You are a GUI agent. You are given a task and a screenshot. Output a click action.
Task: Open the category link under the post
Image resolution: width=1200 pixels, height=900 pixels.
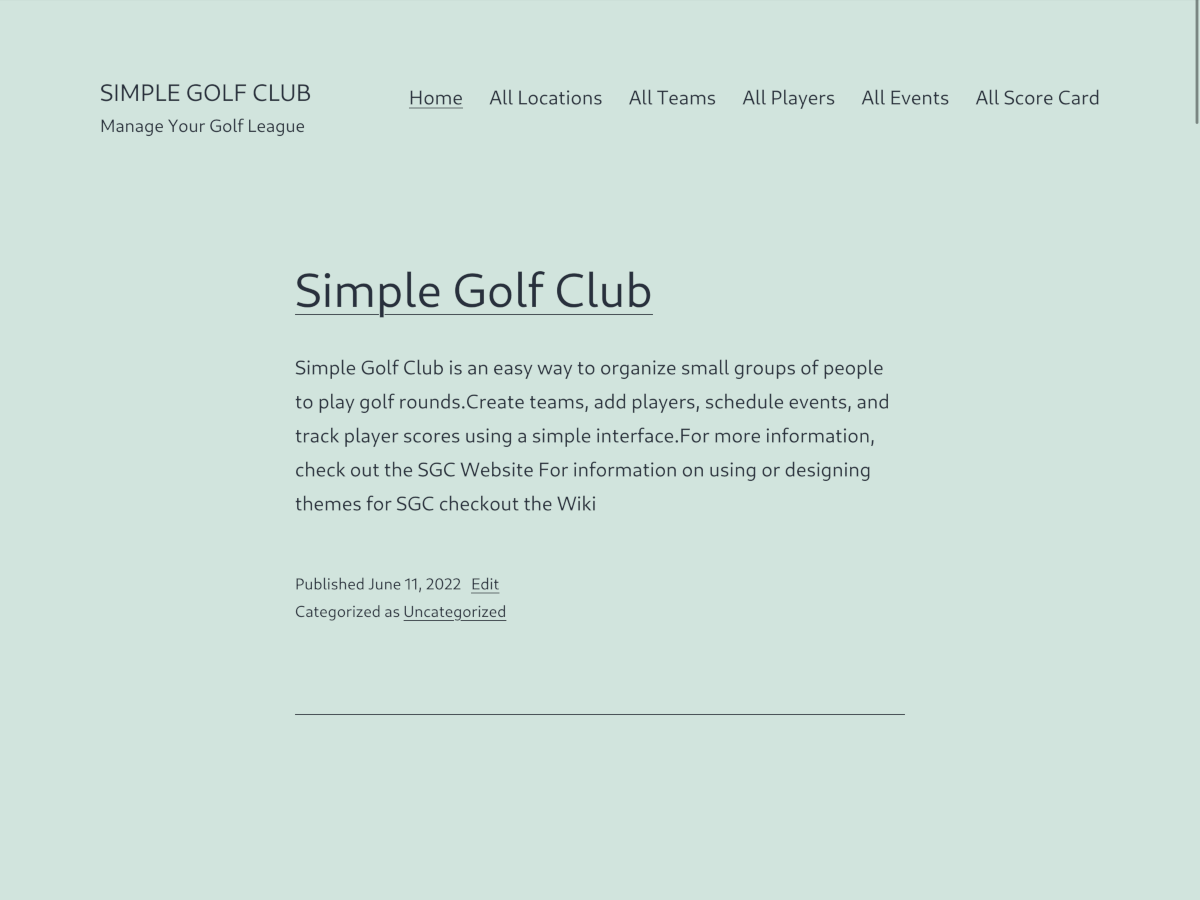coord(454,611)
